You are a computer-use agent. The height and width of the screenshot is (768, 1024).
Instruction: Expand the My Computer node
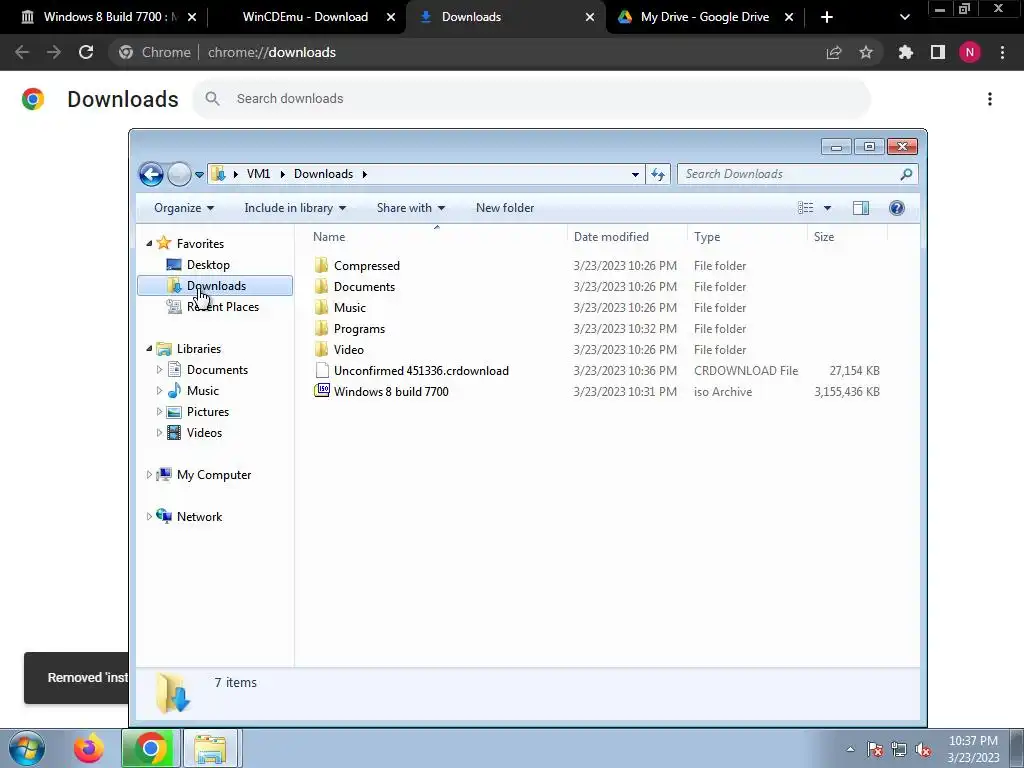(149, 475)
